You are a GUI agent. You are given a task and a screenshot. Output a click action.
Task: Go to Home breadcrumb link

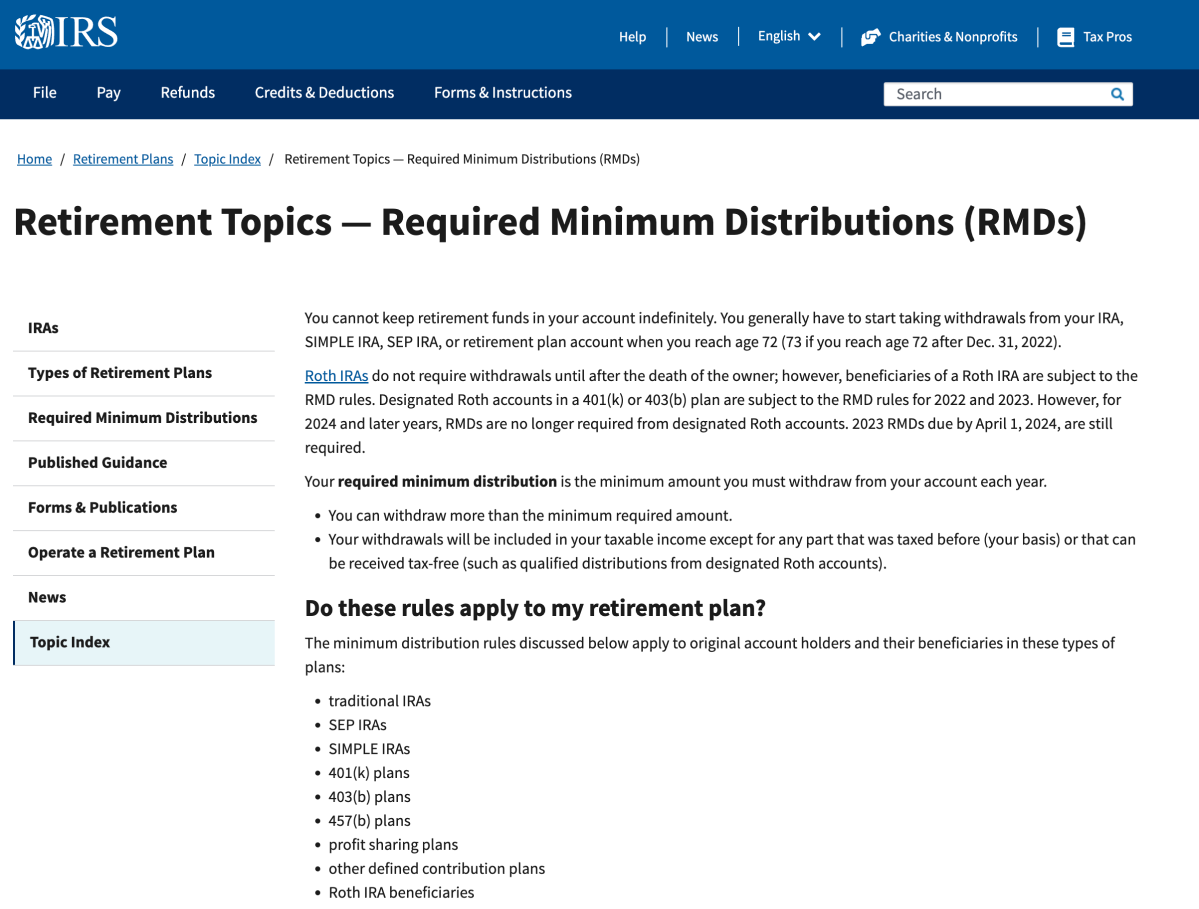click(34, 159)
